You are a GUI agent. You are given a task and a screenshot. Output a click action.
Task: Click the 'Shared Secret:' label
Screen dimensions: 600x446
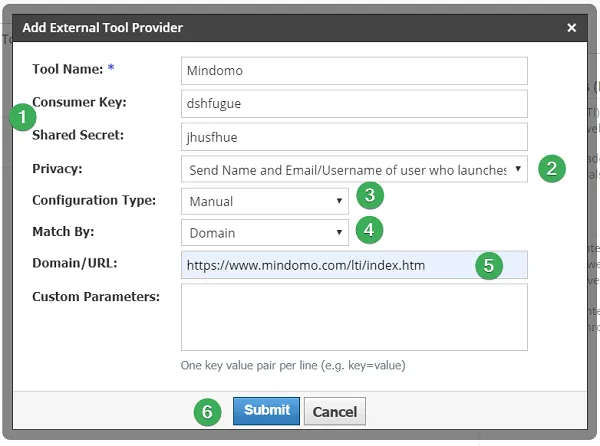[78, 135]
